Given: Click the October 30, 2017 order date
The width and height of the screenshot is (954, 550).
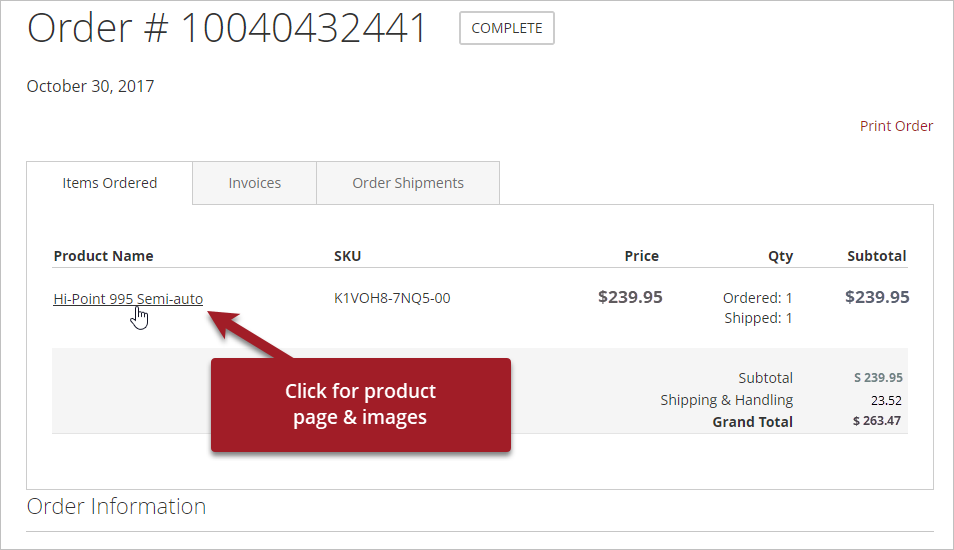Looking at the screenshot, I should click(90, 86).
